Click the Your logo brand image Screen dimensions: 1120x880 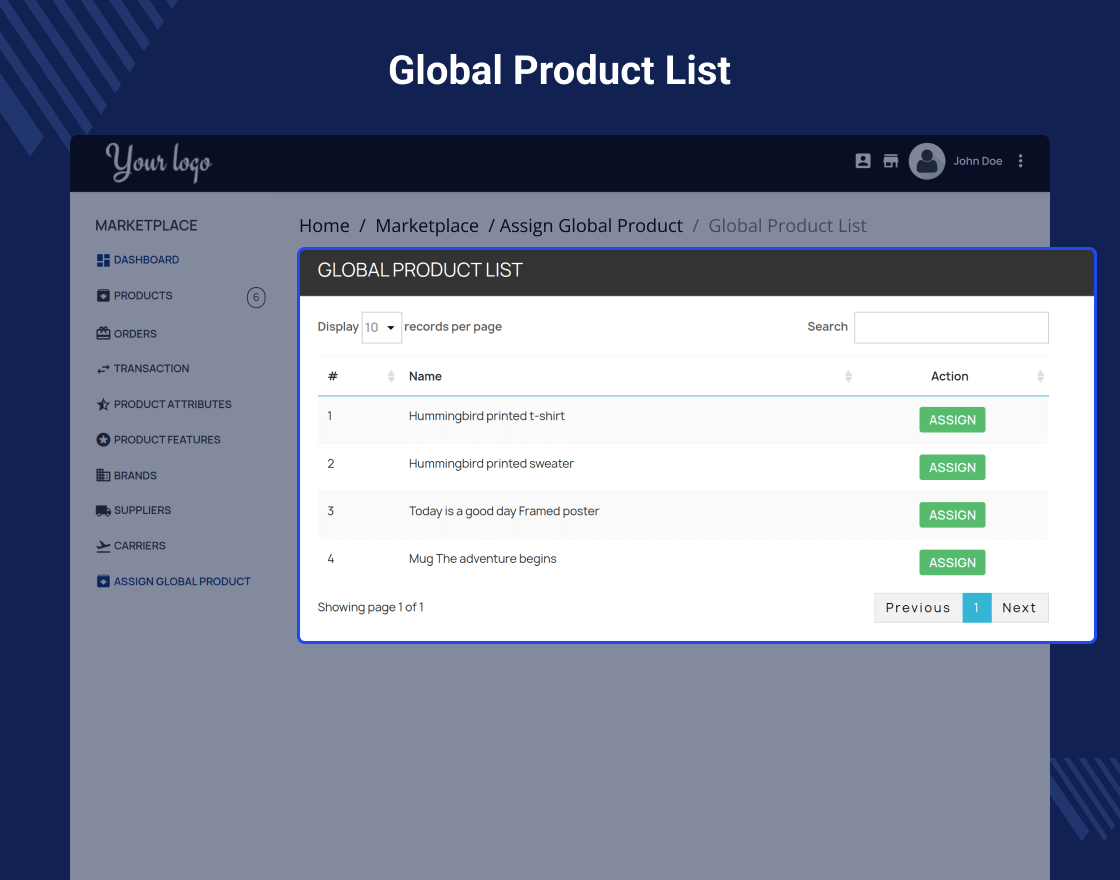159,162
